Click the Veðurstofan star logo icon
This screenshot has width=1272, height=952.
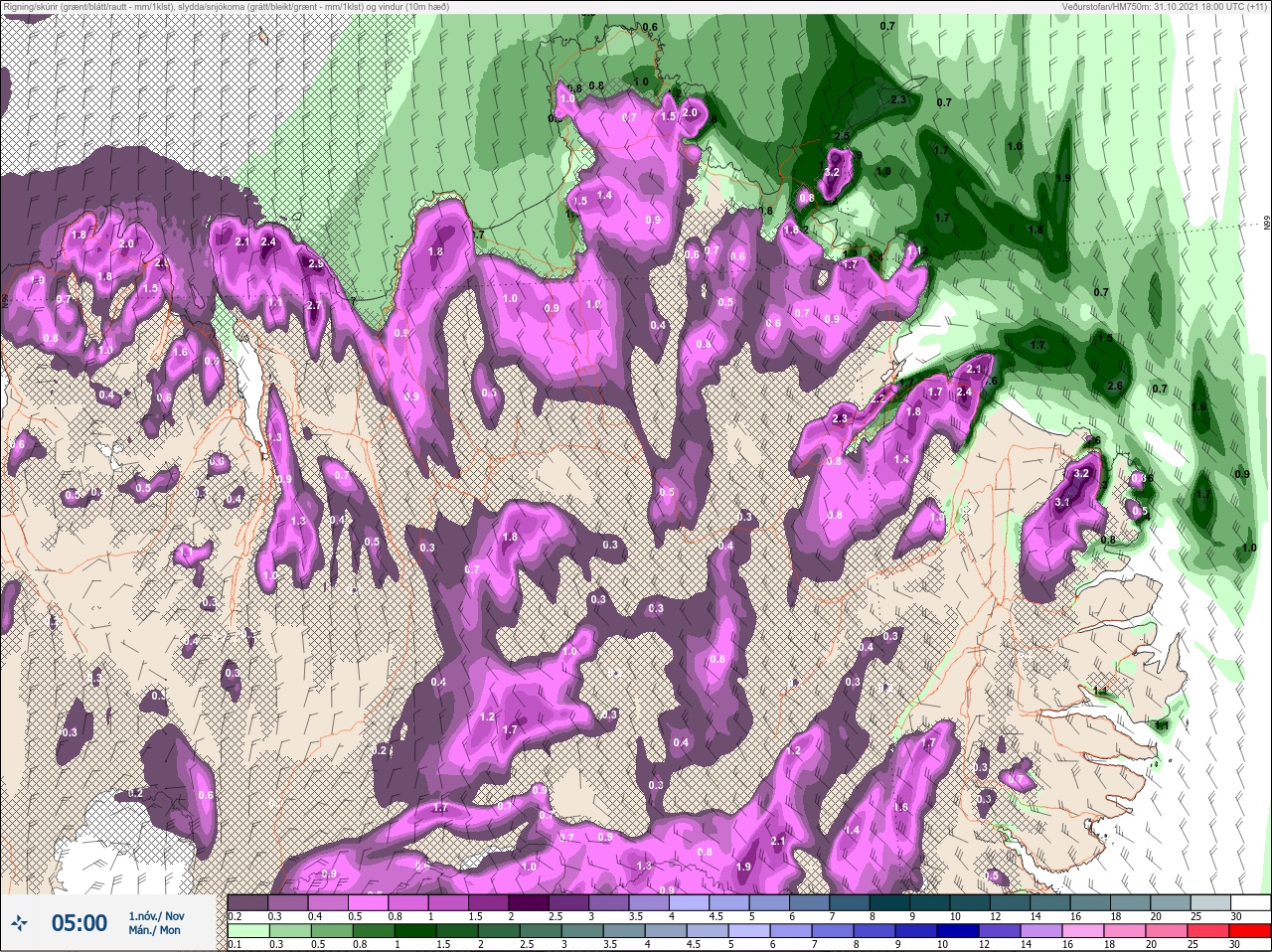[20, 923]
